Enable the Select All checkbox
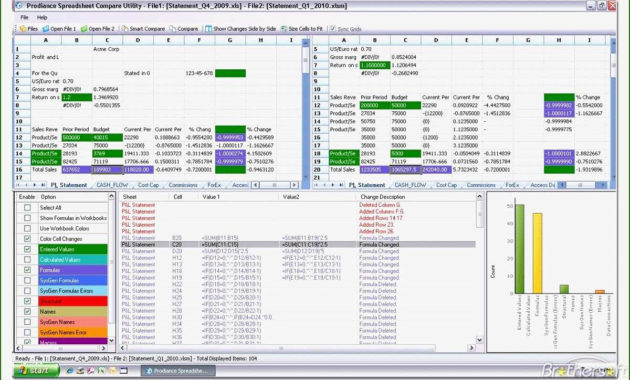Screen dimensions: 630x380 click(27, 208)
